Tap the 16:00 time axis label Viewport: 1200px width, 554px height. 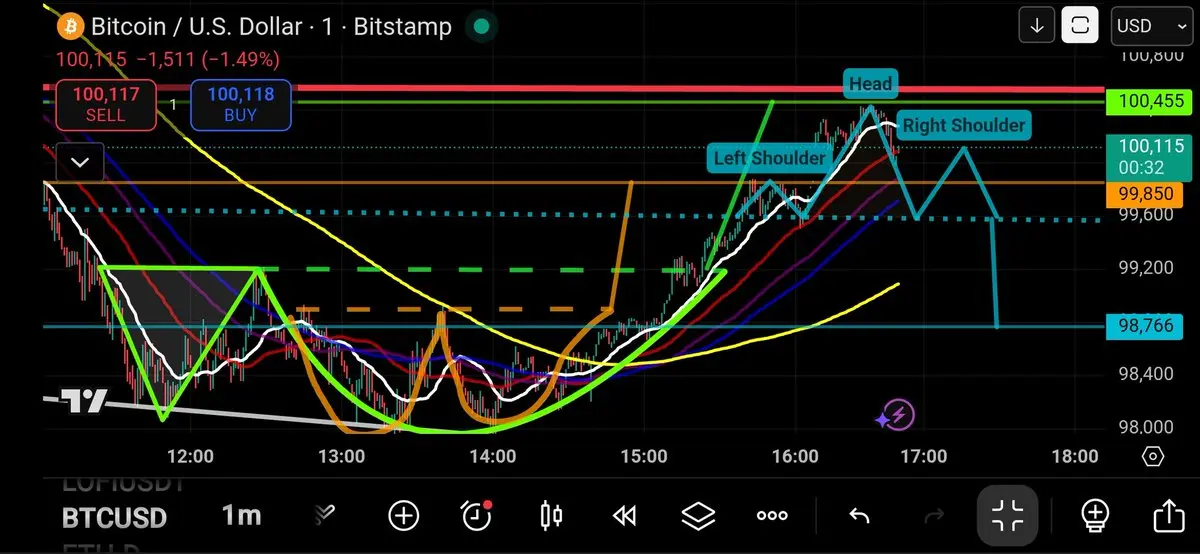click(795, 457)
